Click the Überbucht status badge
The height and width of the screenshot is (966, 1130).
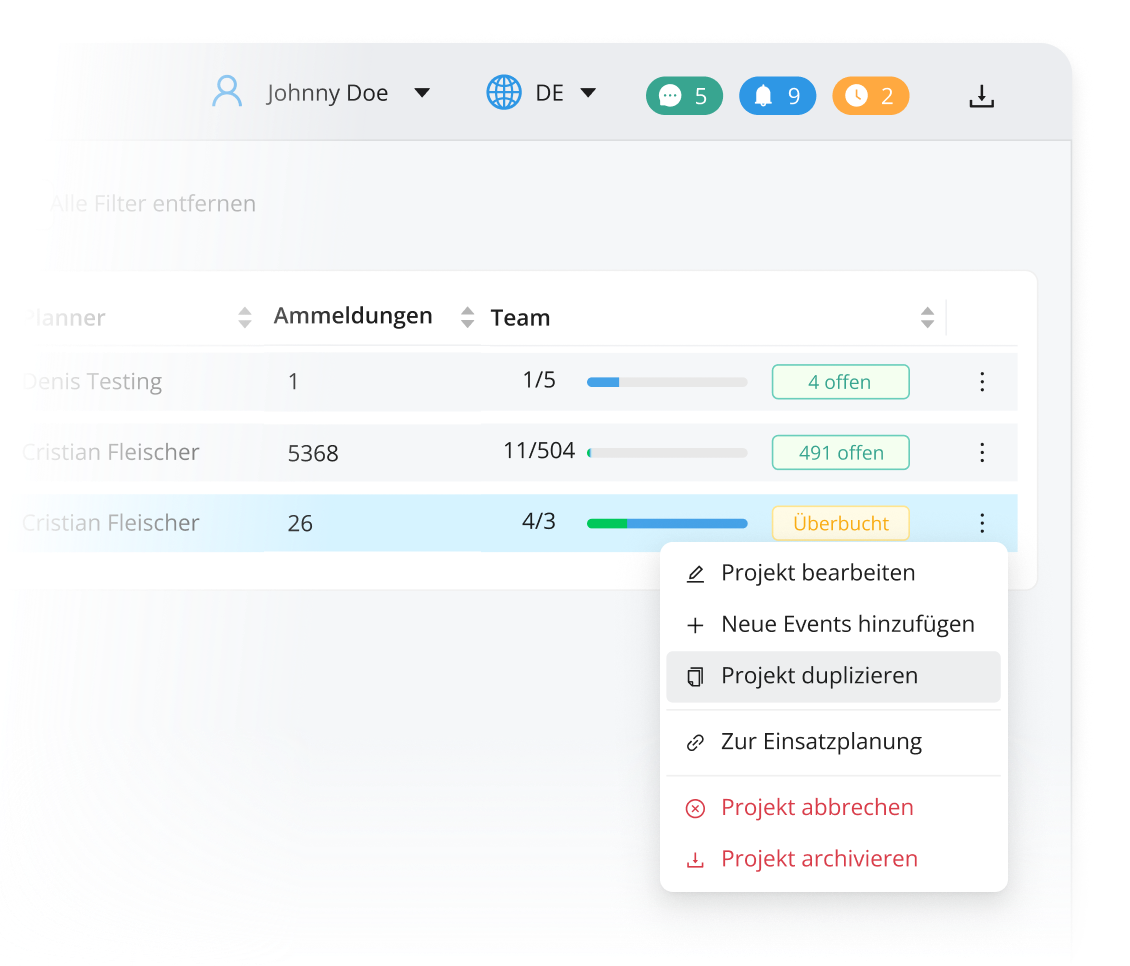tap(840, 522)
